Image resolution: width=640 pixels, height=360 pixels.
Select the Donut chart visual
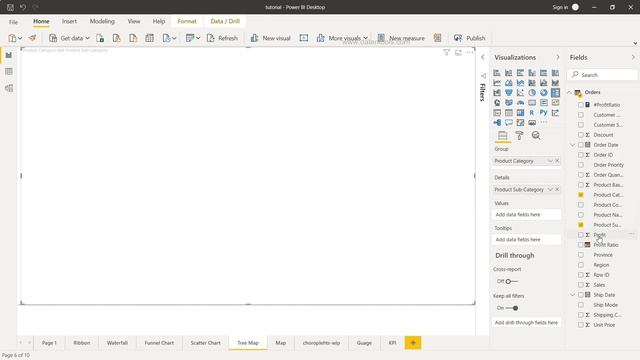point(544,93)
